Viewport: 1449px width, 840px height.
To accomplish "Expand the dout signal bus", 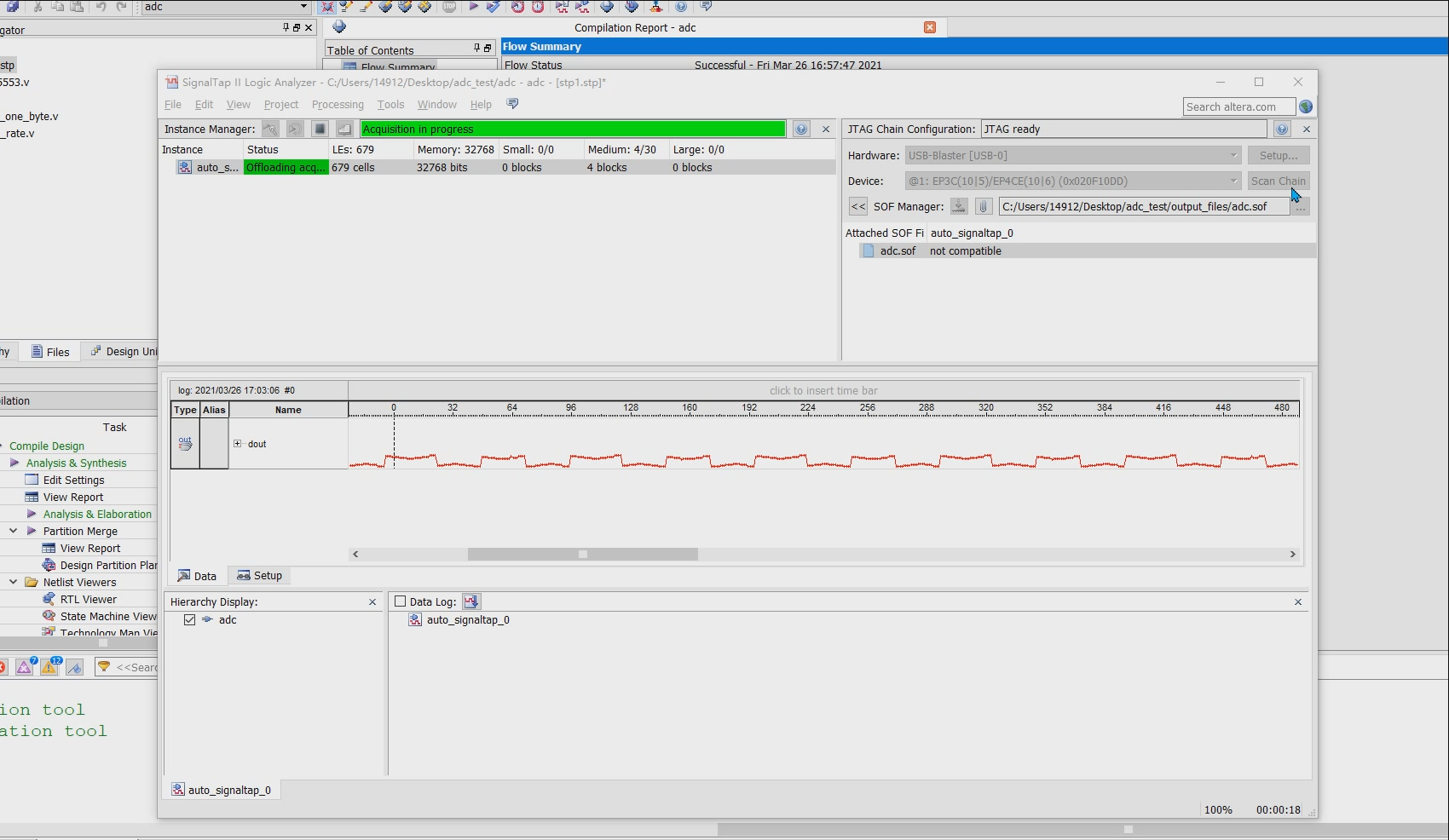I will pyautogui.click(x=238, y=444).
